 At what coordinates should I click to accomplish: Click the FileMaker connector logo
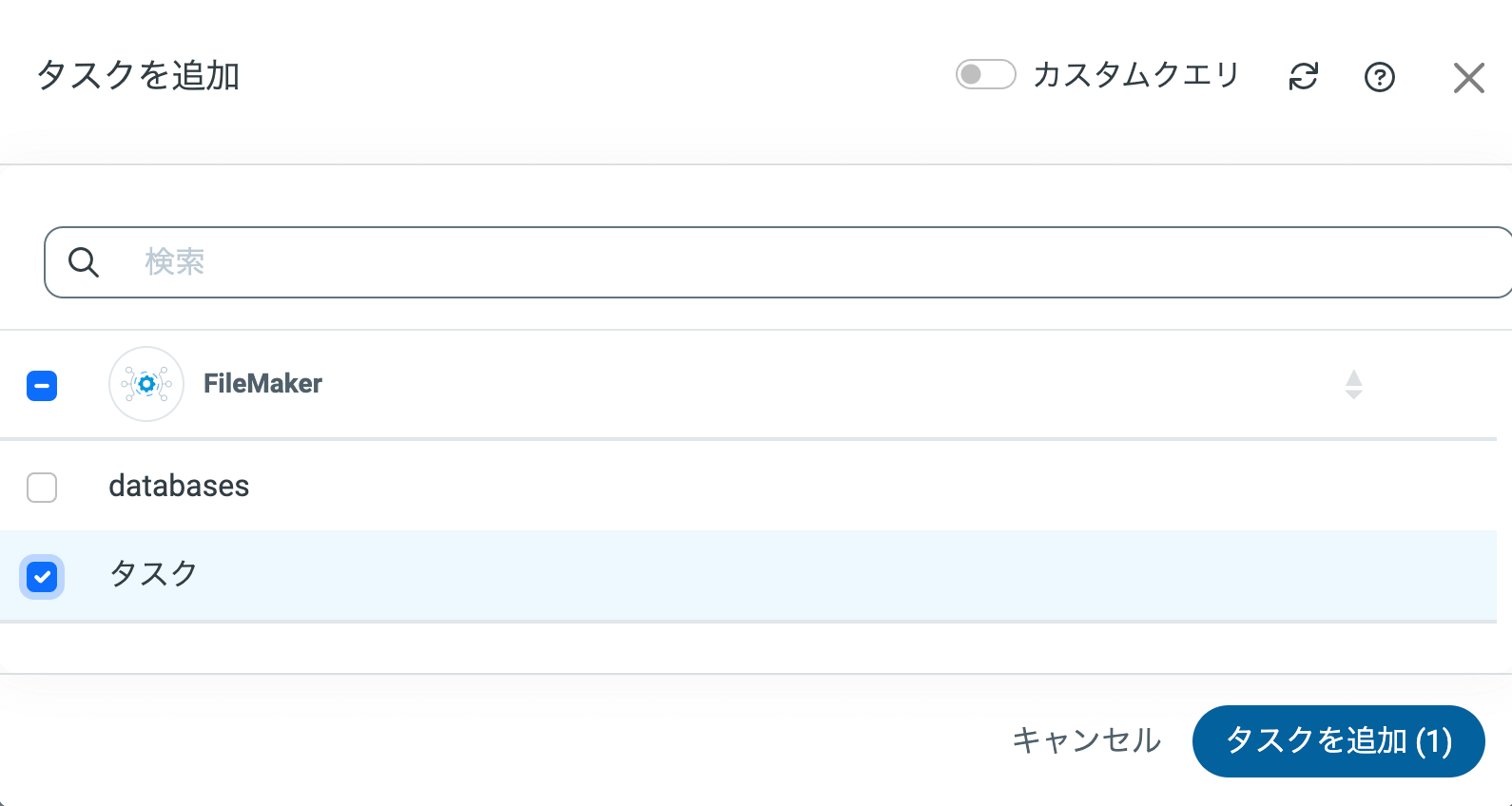[x=146, y=384]
